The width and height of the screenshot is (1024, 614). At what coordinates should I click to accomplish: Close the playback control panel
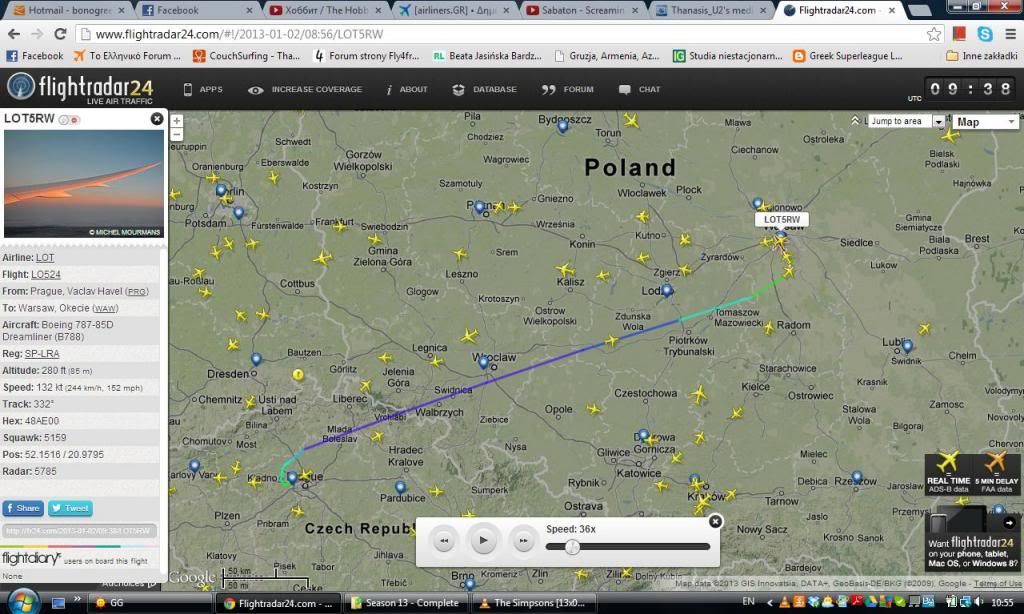click(715, 521)
